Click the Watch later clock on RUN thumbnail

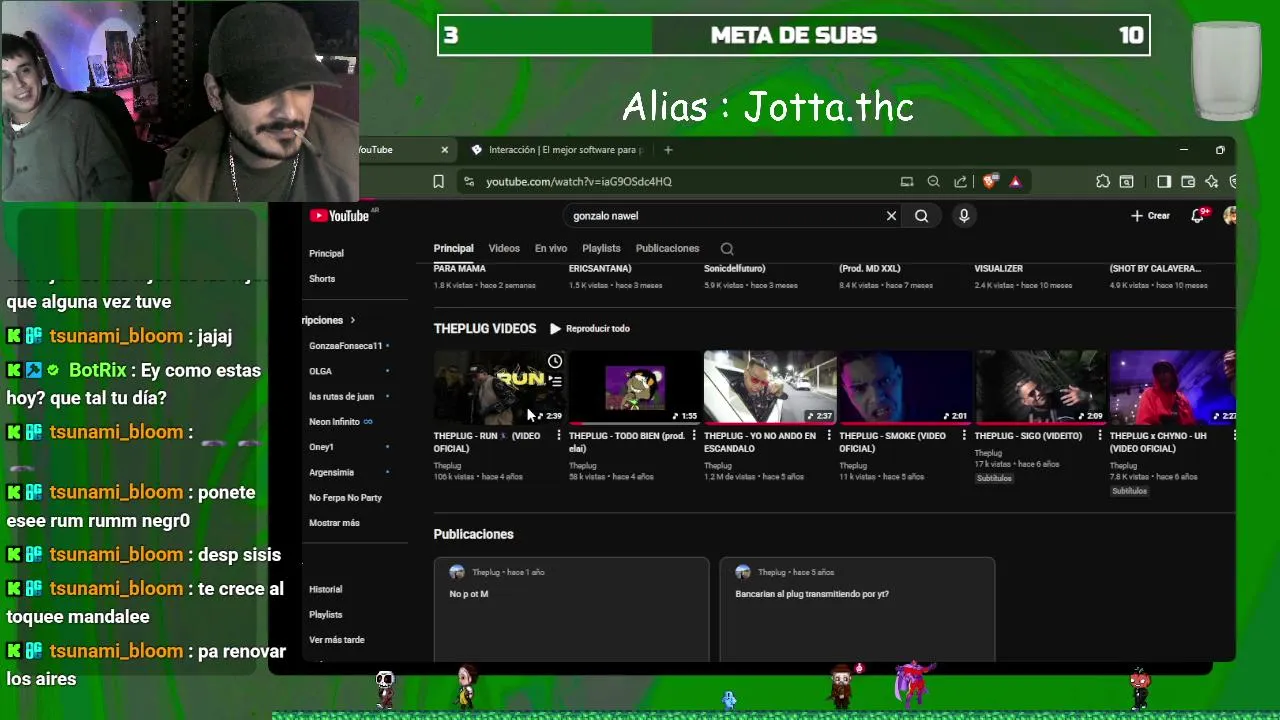click(555, 361)
